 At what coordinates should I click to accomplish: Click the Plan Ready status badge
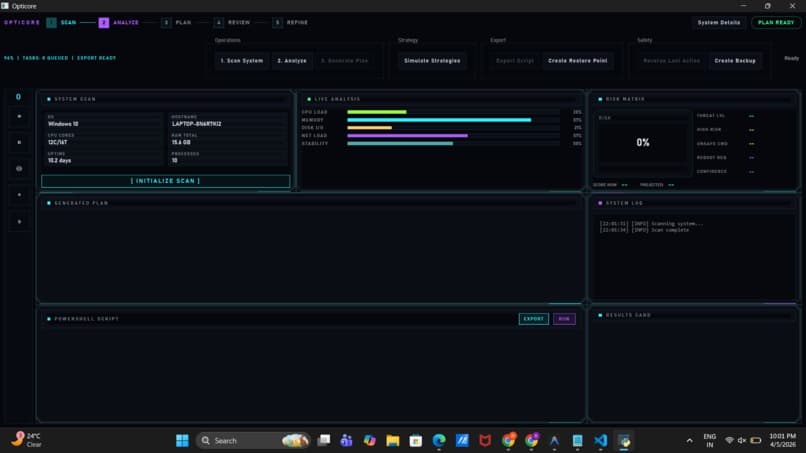coord(776,23)
